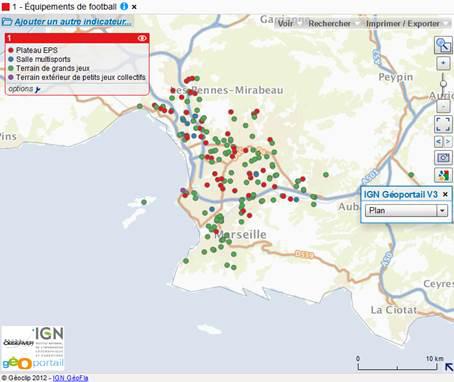Click the Terrain de grands jeux legend entry
Image resolution: width=454 pixels, height=382 pixels.
[53, 68]
